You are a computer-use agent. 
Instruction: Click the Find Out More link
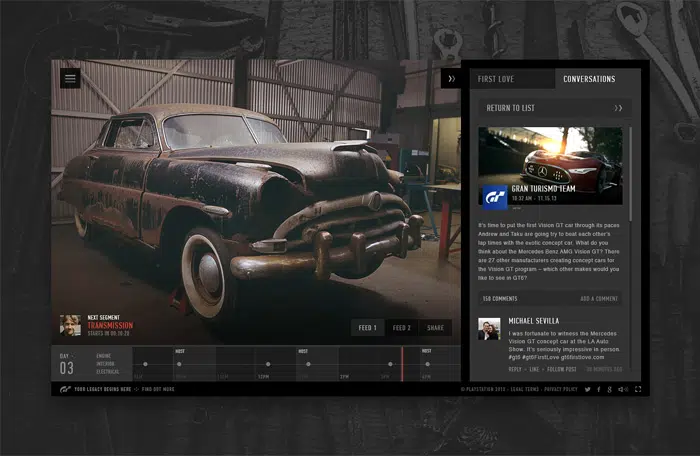(158, 389)
